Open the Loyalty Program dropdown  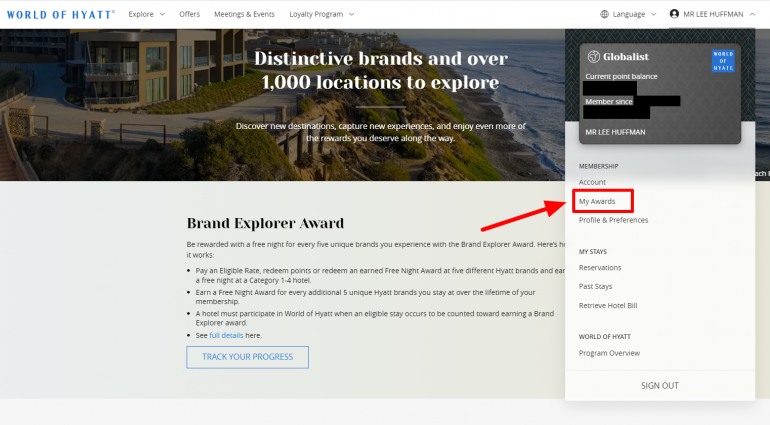click(323, 14)
